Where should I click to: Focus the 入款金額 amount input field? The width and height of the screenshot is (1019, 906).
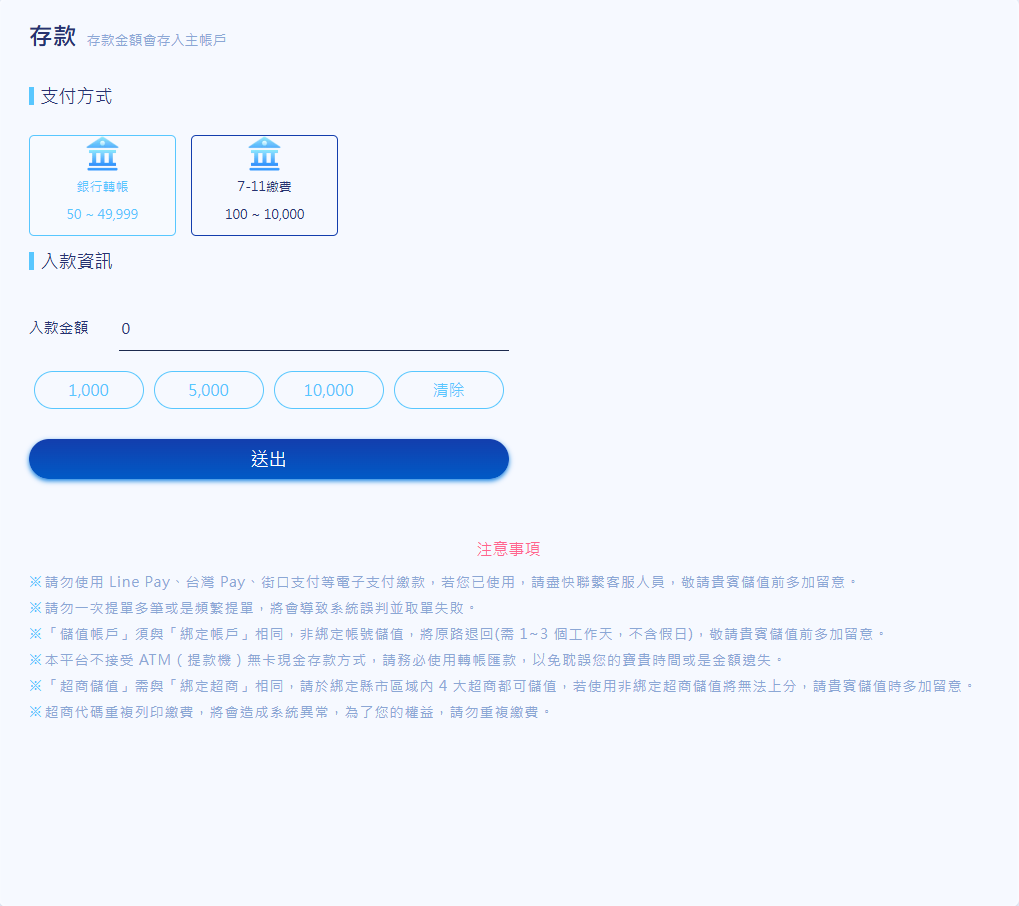(x=313, y=329)
